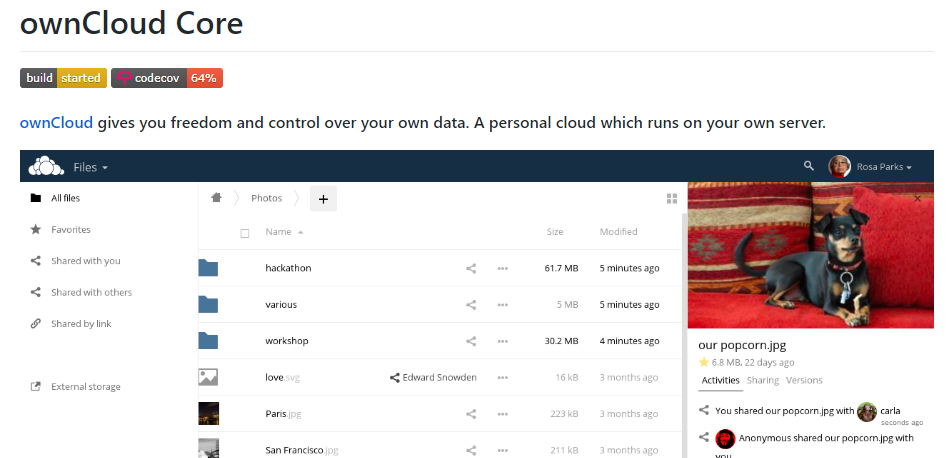Click the share icon for hackathon

(471, 268)
